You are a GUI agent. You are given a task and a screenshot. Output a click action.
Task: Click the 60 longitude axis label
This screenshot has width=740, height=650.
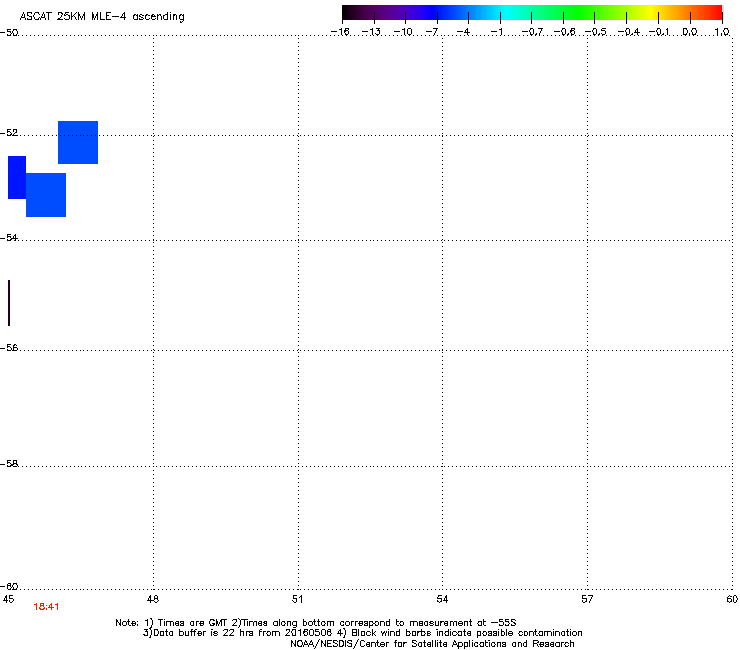click(x=732, y=599)
